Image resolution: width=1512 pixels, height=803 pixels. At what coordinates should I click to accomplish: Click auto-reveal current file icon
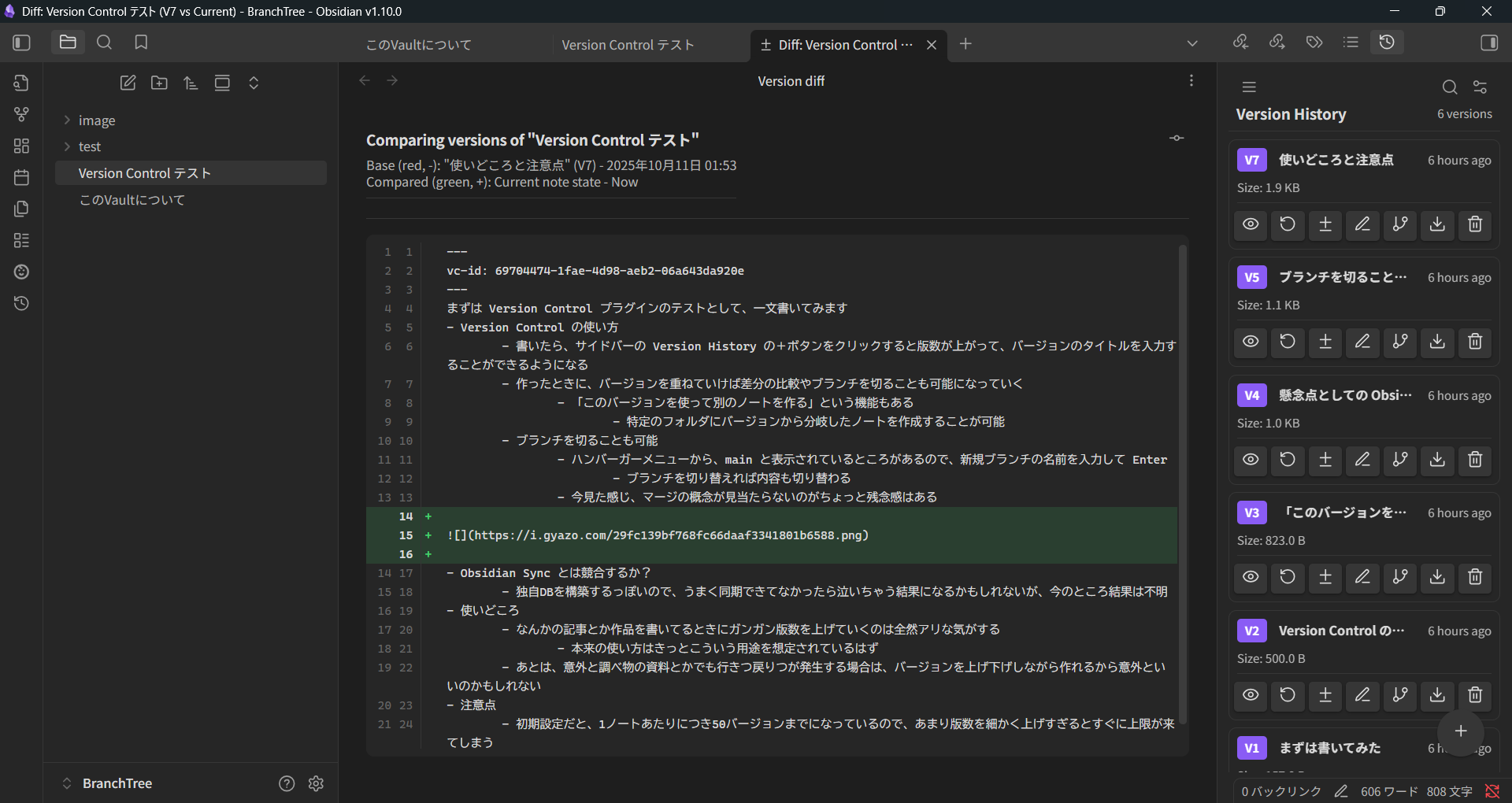[x=222, y=83]
